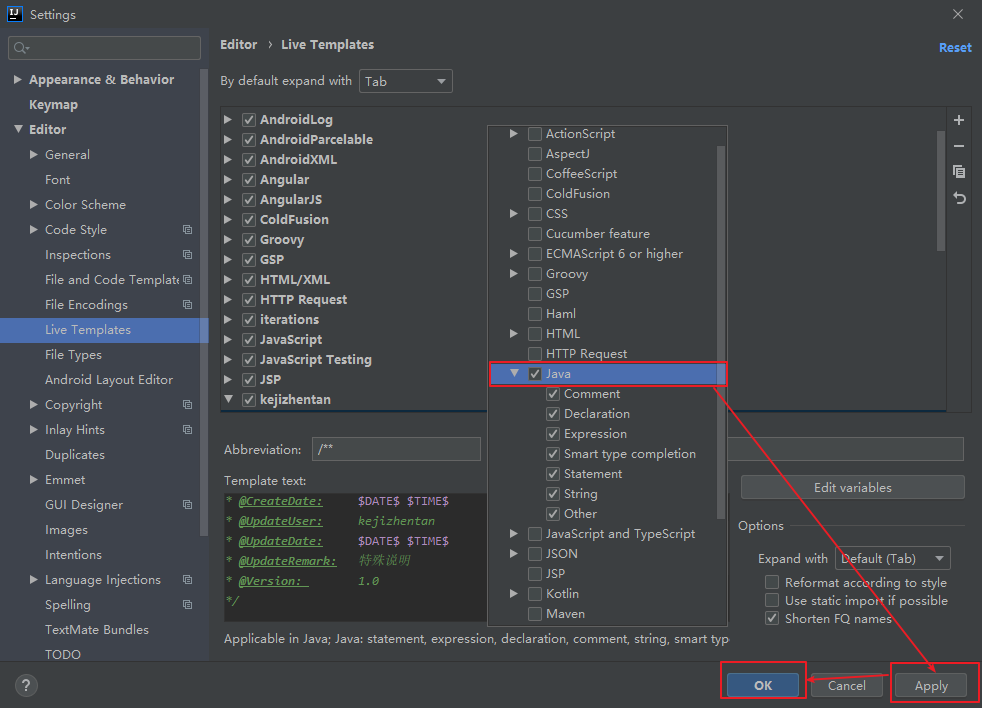The height and width of the screenshot is (708, 982).
Task: Click the Reset link
Action: click(955, 48)
